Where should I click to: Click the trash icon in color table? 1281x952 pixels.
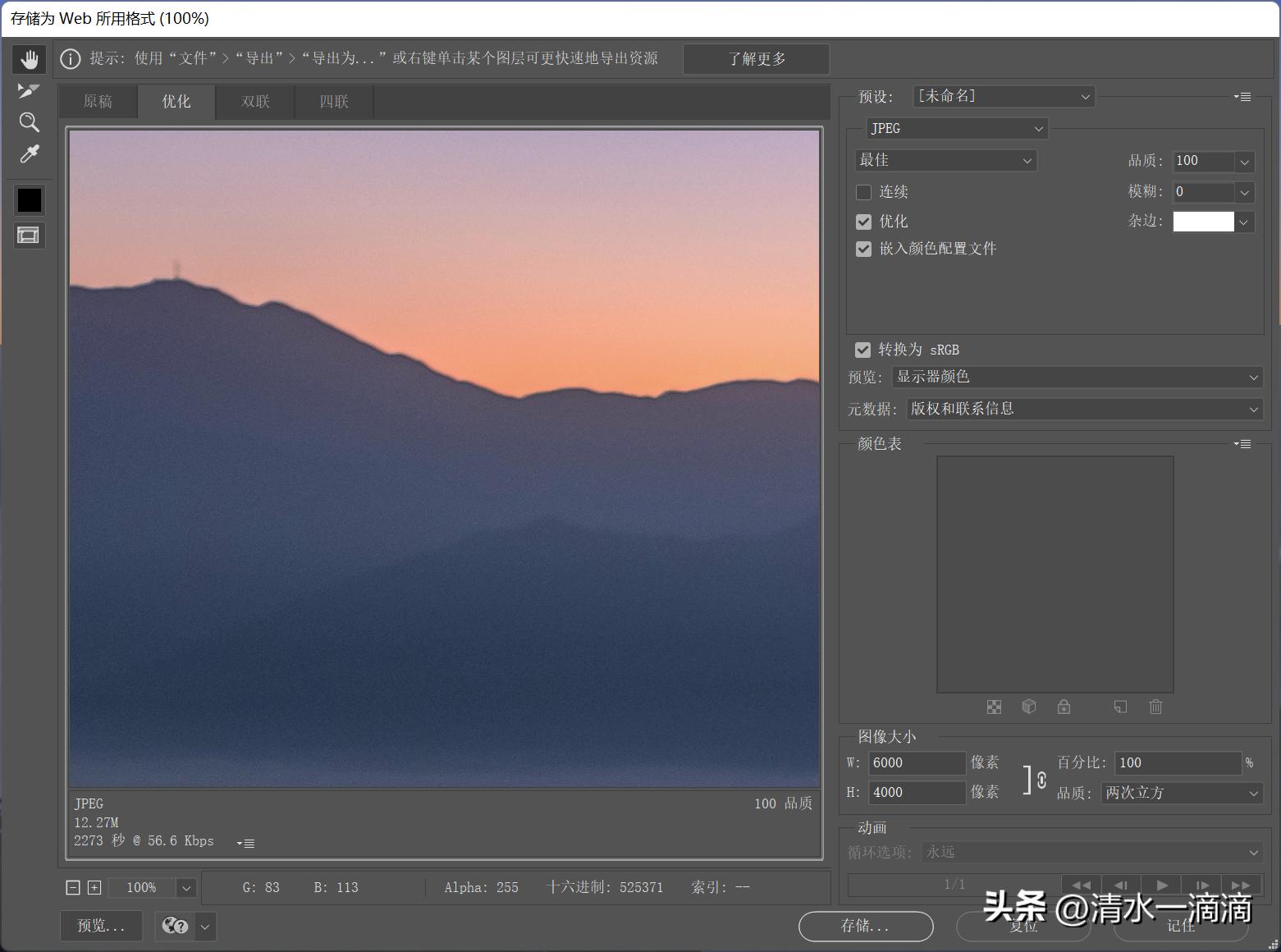point(1155,707)
